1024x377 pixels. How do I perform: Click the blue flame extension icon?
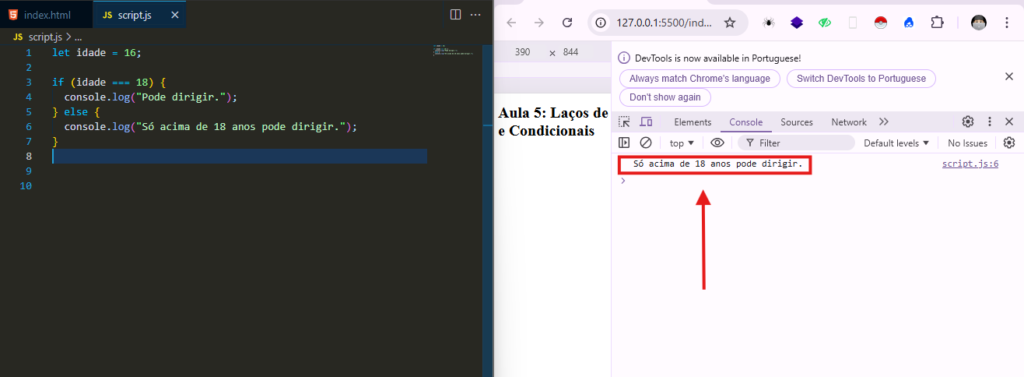pyautogui.click(x=908, y=23)
